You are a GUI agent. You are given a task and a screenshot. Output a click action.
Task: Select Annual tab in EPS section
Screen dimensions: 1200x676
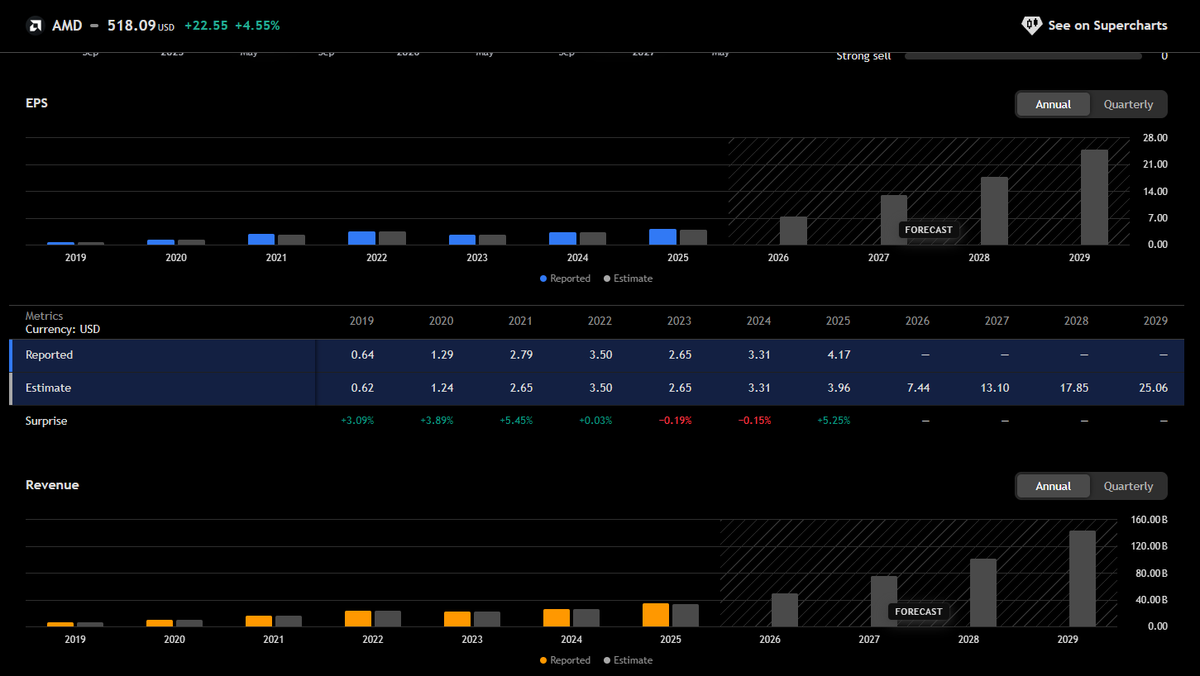[1053, 104]
